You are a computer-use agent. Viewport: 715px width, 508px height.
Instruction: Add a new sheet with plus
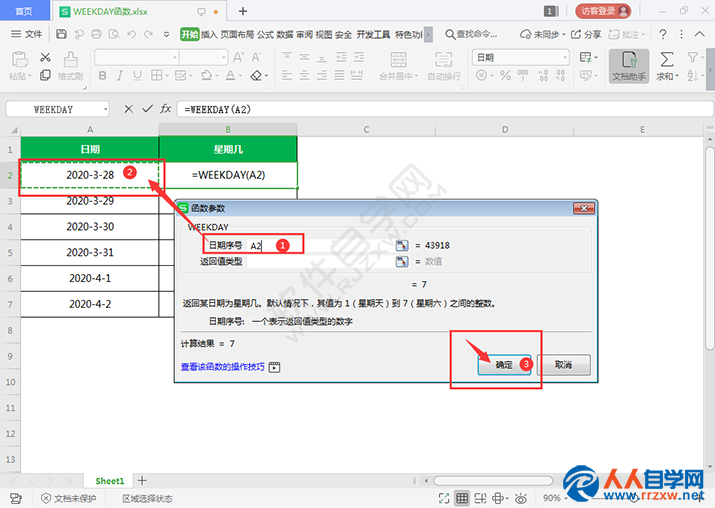[142, 480]
